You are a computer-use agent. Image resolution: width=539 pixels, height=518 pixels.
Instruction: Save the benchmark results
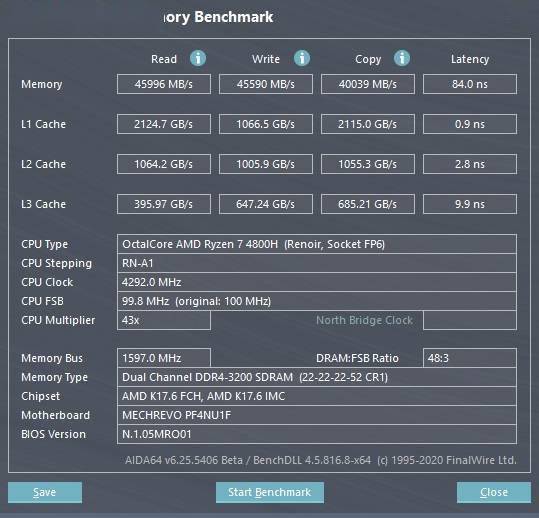click(45, 492)
